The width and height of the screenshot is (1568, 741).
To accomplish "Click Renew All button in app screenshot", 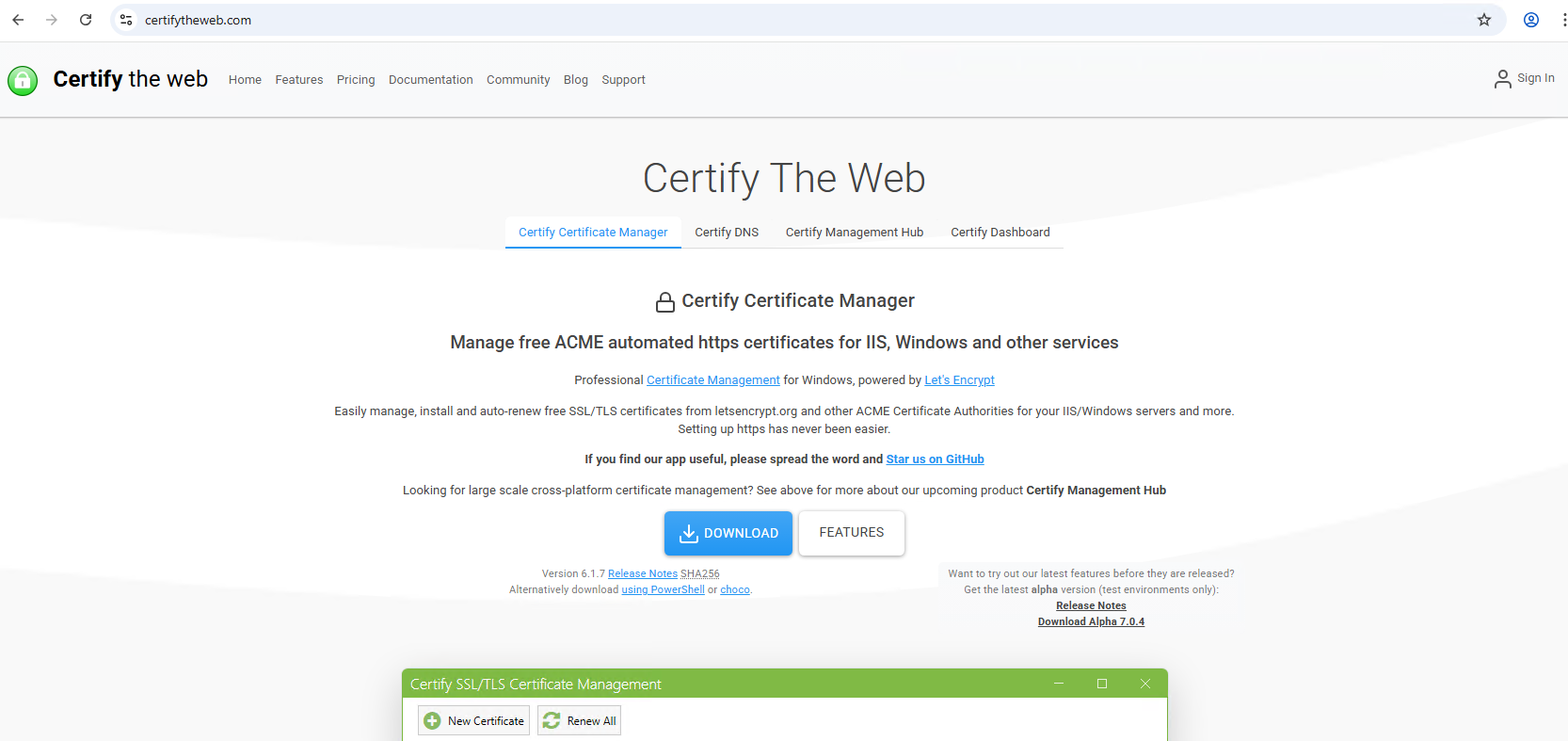I will coord(579,721).
